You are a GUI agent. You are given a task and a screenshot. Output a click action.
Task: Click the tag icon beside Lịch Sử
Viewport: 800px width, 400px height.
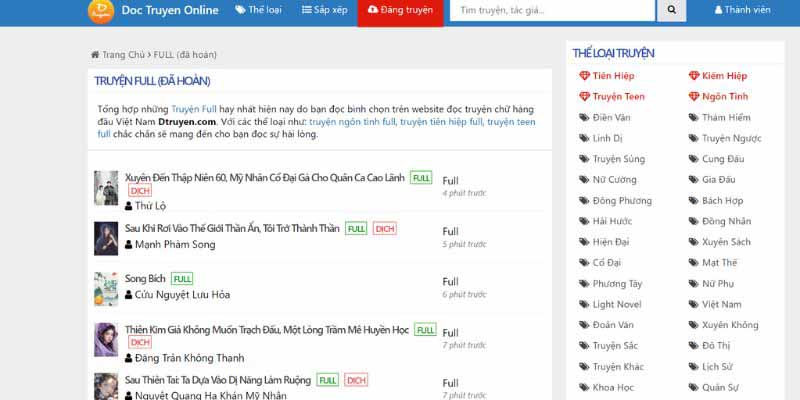point(693,367)
